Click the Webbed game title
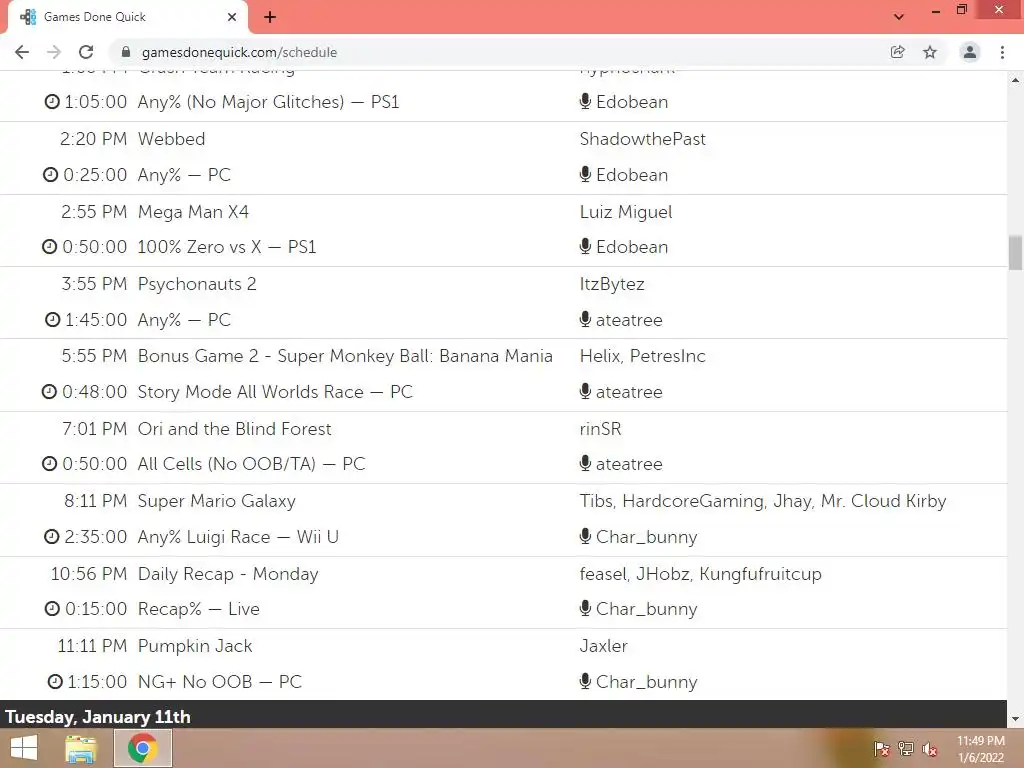This screenshot has height=768, width=1024. point(171,138)
